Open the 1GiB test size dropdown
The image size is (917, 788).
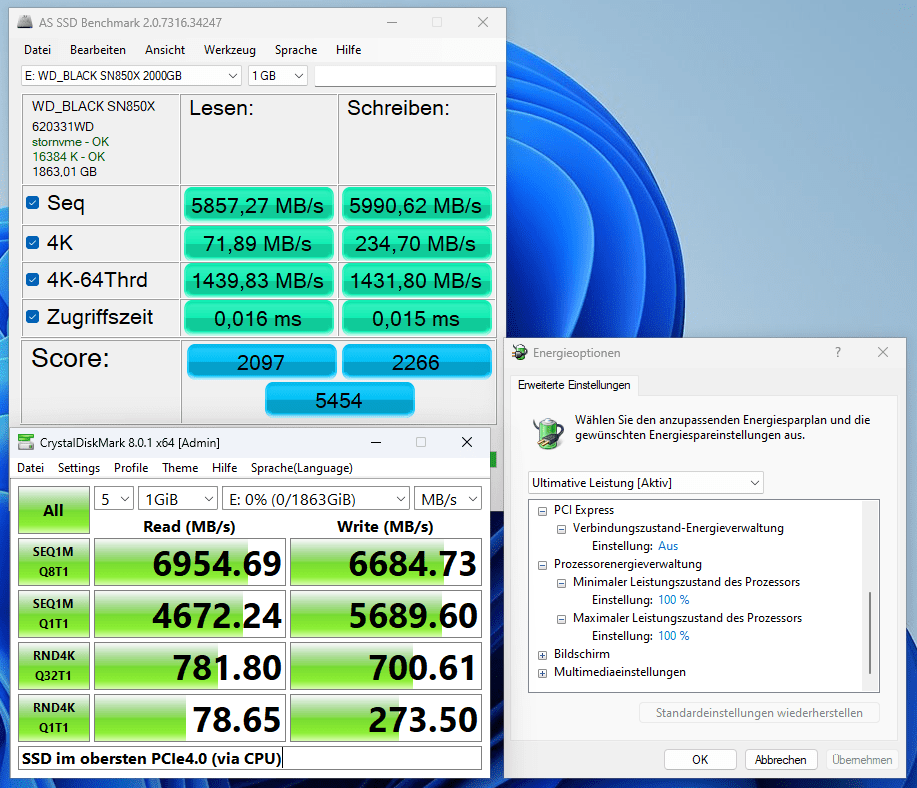(178, 499)
